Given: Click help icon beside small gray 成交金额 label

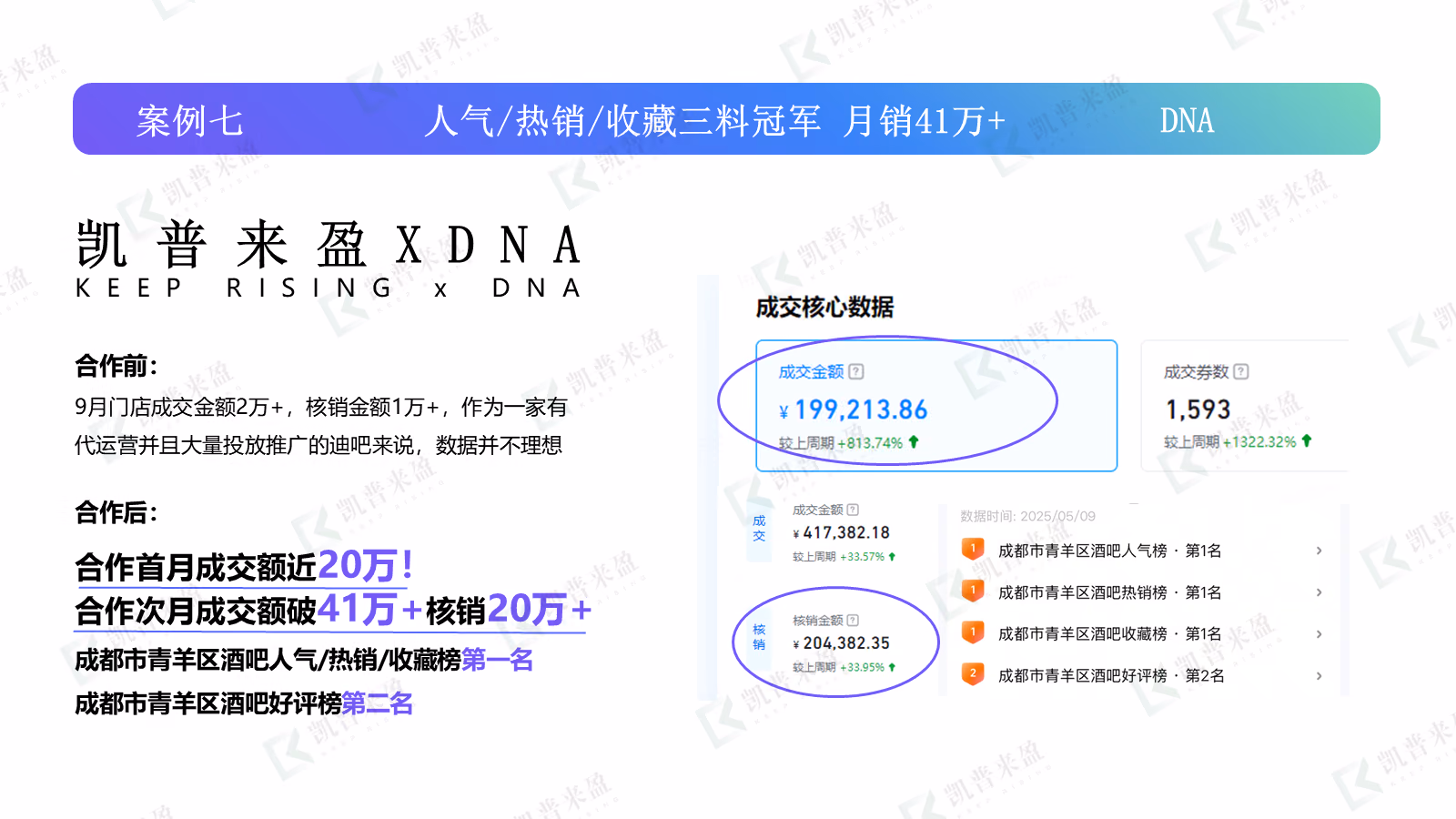Looking at the screenshot, I should point(853,510).
